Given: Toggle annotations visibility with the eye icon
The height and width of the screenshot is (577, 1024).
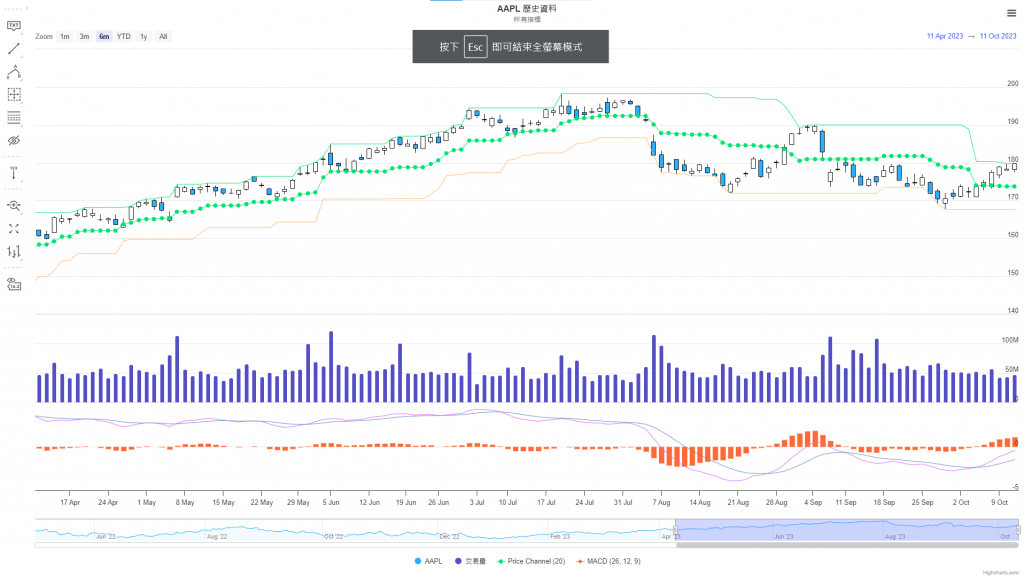Looking at the screenshot, I should 14,140.
